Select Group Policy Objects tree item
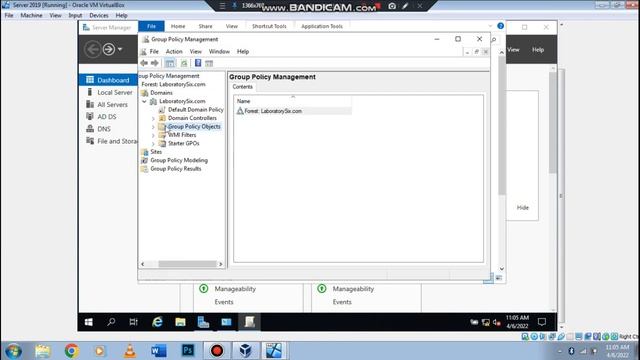The height and width of the screenshot is (360, 640). 194,127
